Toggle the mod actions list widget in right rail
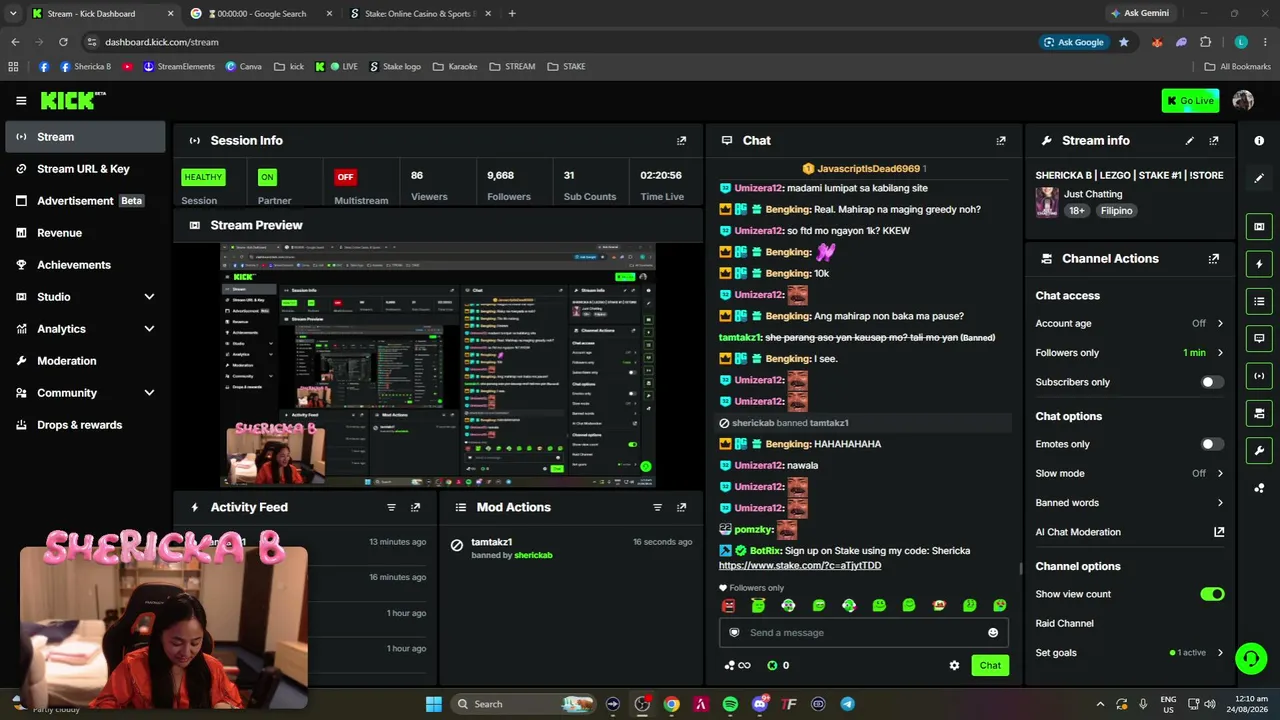Viewport: 1280px width, 720px height. 1259,301
